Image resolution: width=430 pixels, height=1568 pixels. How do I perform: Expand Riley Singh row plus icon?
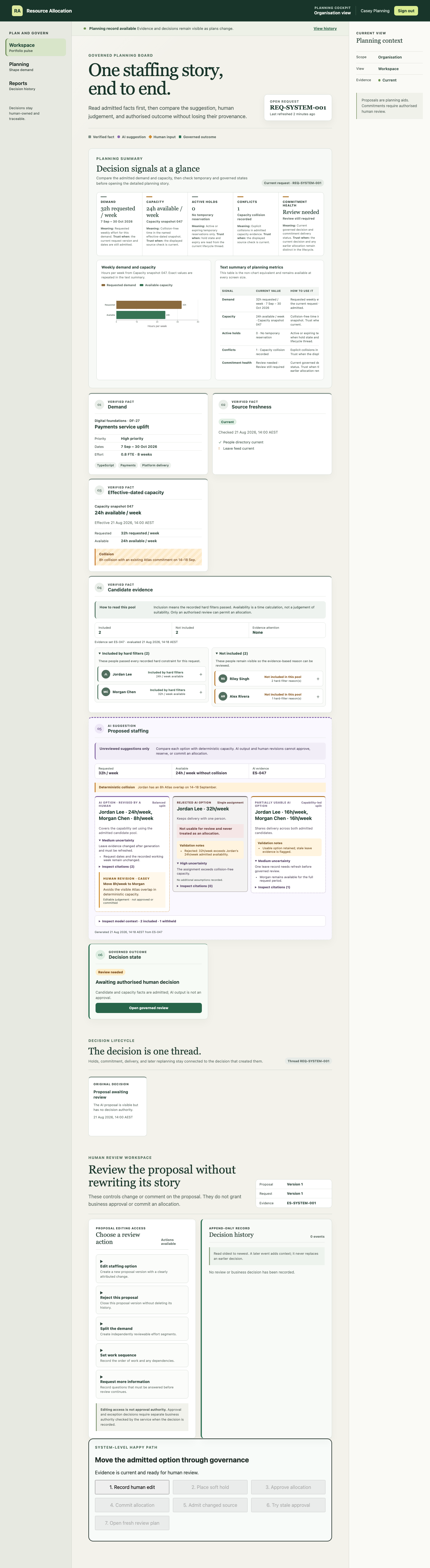point(318,679)
